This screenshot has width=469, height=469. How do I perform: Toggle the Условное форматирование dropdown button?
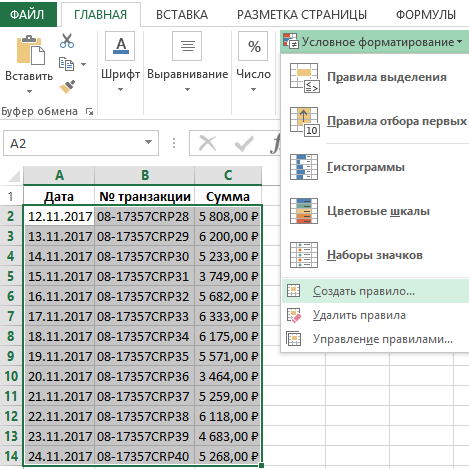(375, 42)
